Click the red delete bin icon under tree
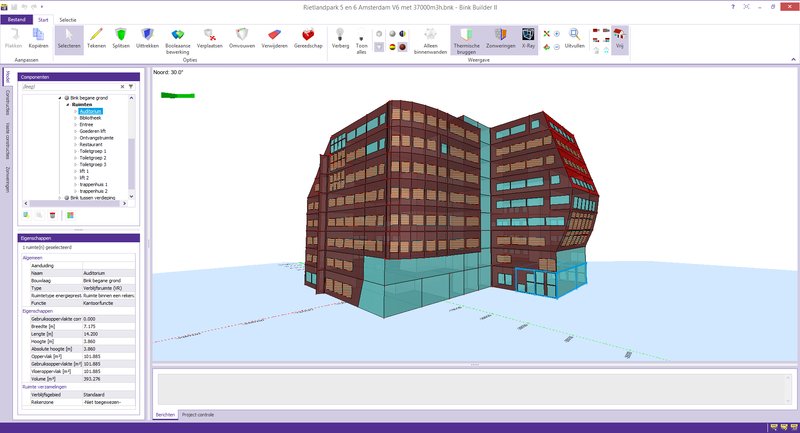The height and width of the screenshot is (433, 800). (52, 215)
